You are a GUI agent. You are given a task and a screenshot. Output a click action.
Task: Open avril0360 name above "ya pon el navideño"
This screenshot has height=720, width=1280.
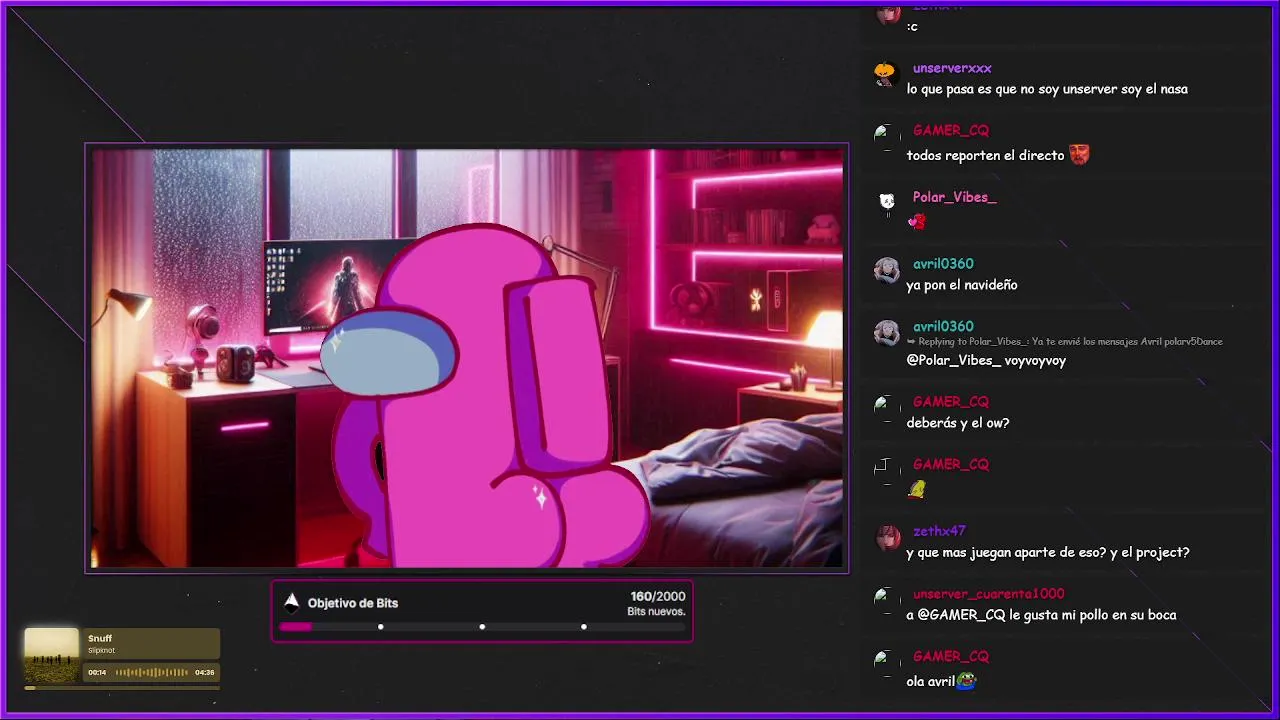[943, 264]
